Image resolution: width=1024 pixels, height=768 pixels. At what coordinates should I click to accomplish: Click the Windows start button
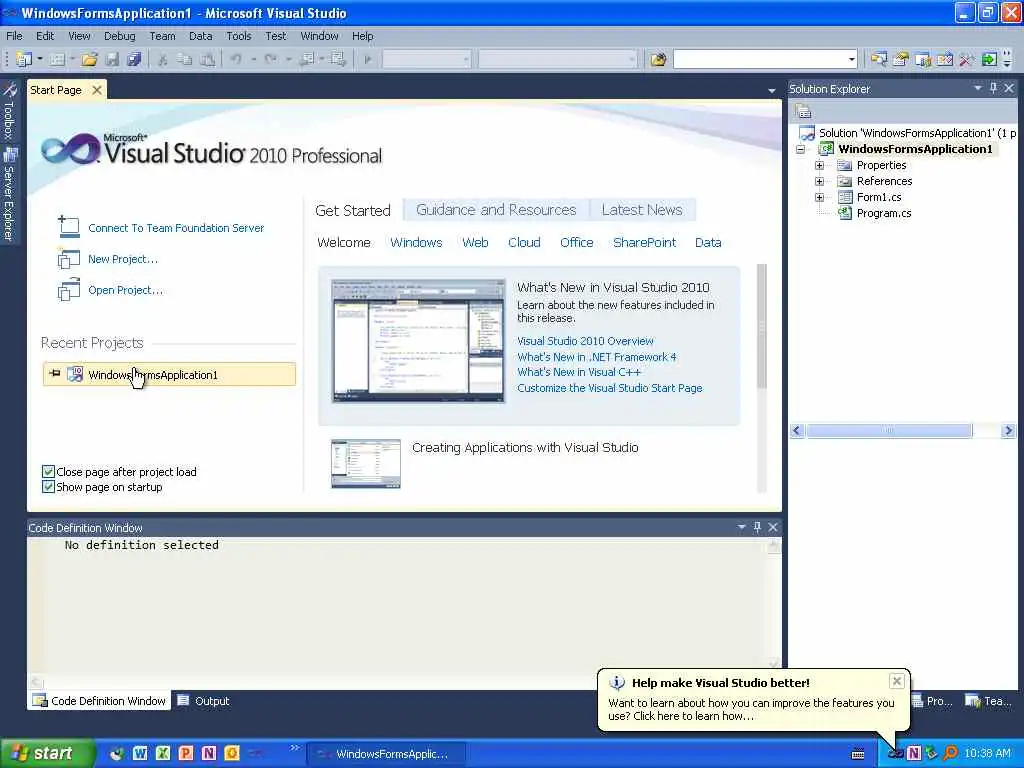coord(46,753)
